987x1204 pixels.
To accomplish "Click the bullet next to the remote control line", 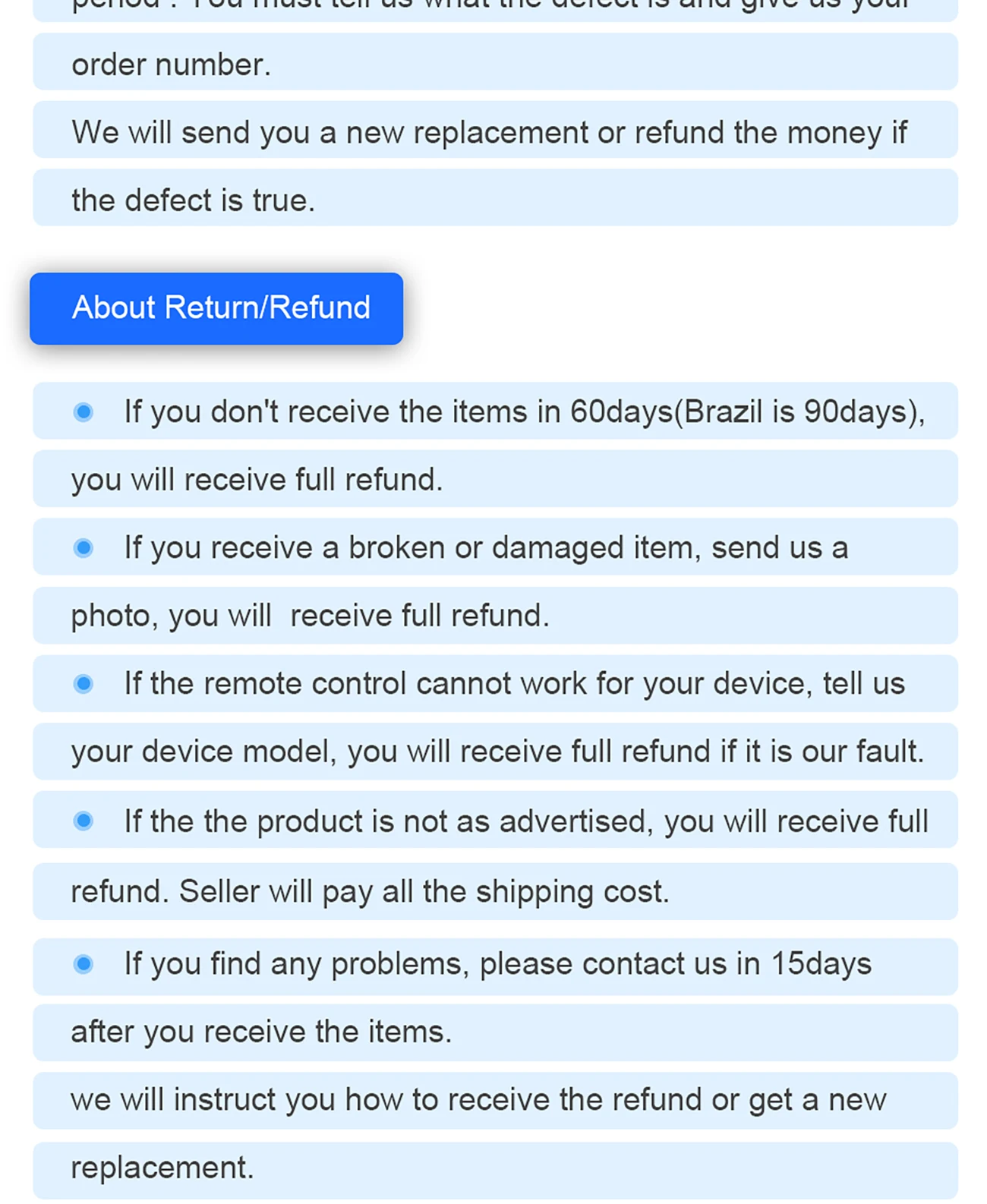I will pos(84,684).
